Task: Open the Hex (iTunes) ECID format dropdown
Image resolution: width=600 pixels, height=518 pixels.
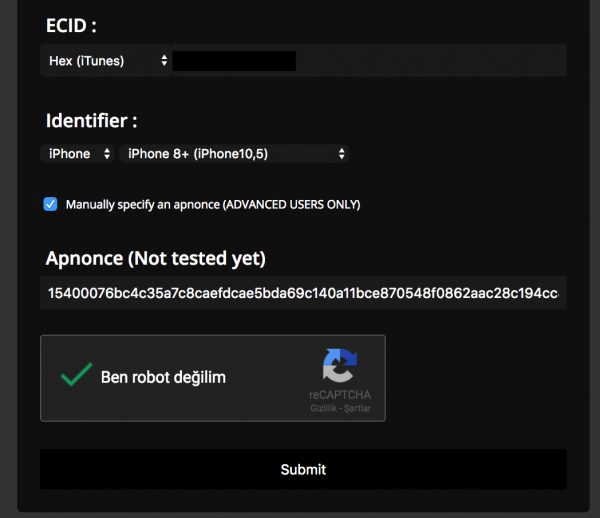Action: click(x=107, y=61)
